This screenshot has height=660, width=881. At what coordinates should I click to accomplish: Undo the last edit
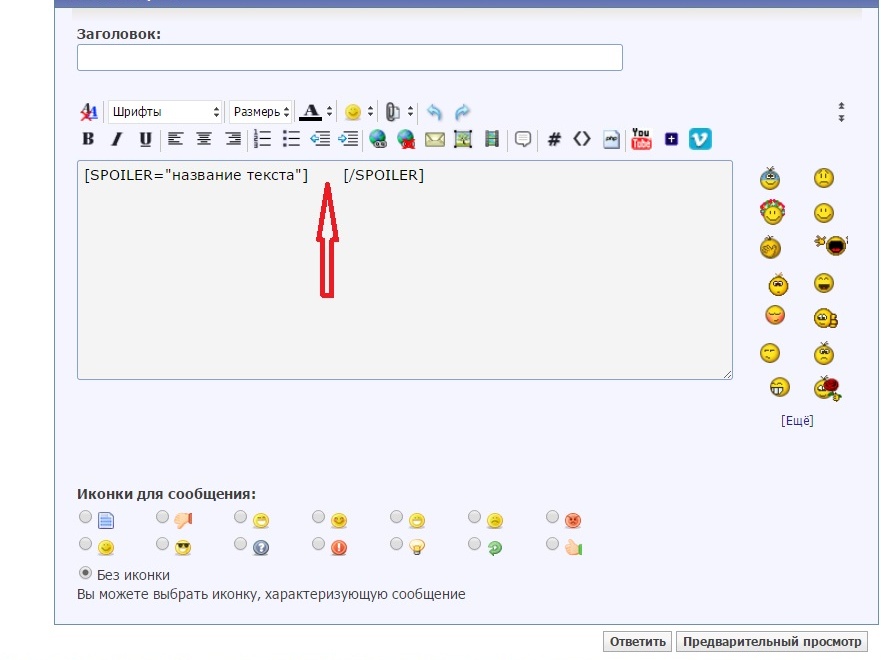[434, 112]
